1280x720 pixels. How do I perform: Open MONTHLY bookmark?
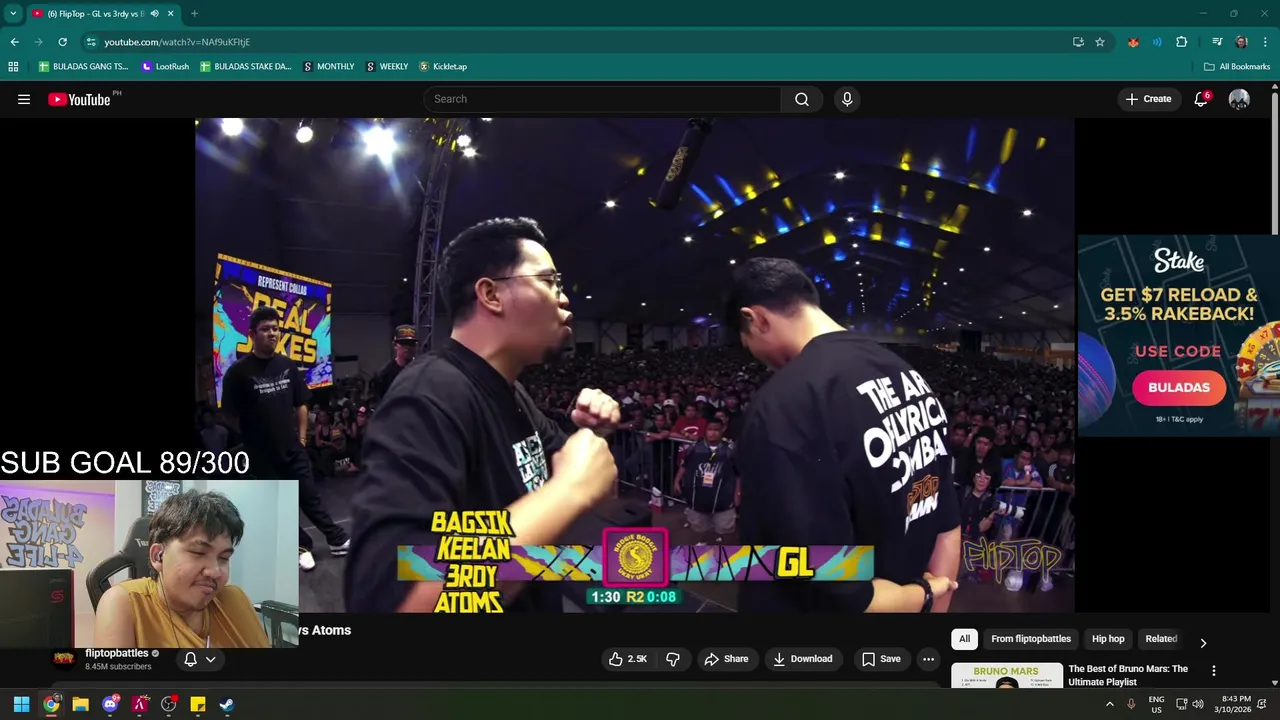pos(329,66)
